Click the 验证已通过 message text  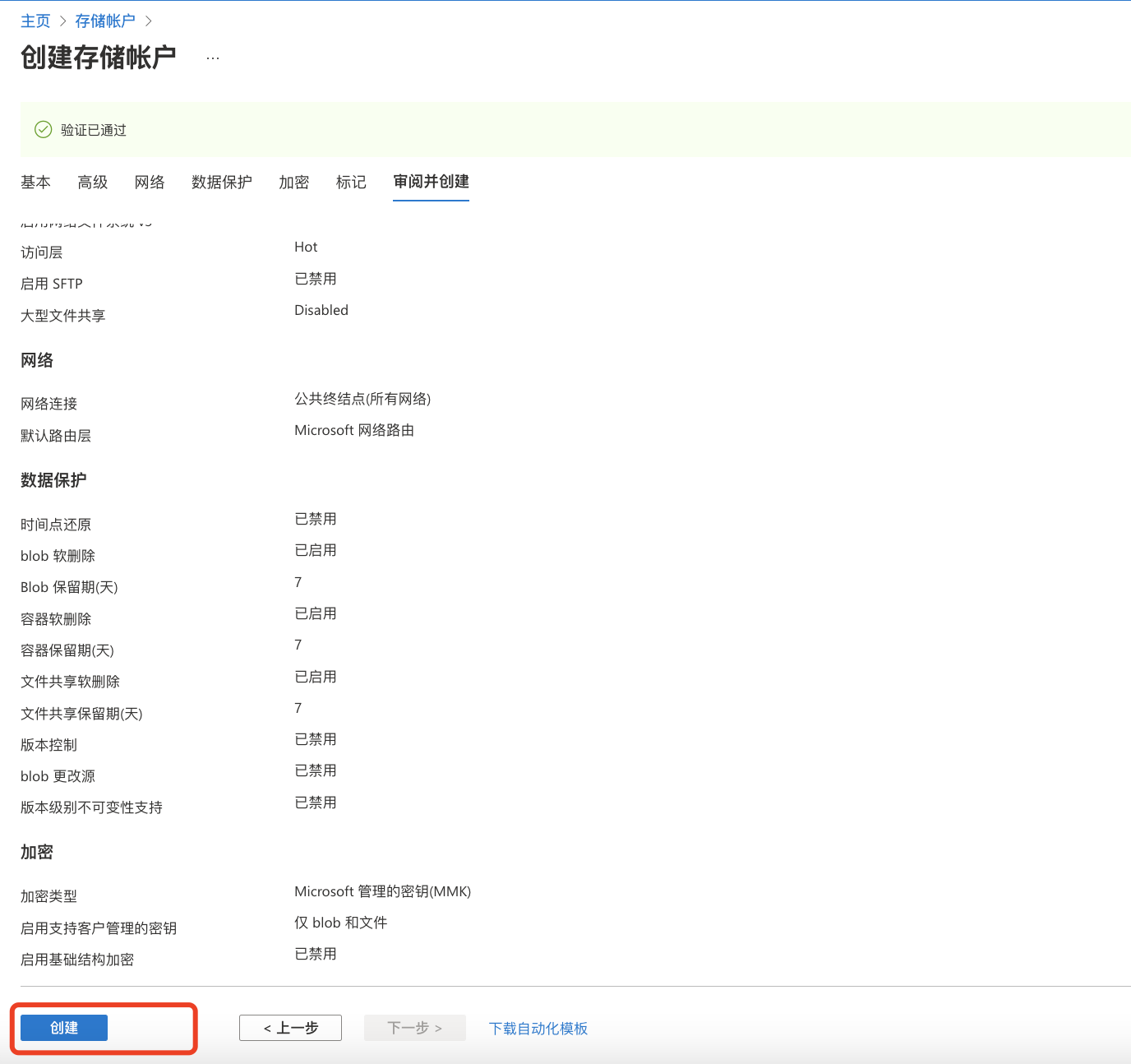click(94, 130)
